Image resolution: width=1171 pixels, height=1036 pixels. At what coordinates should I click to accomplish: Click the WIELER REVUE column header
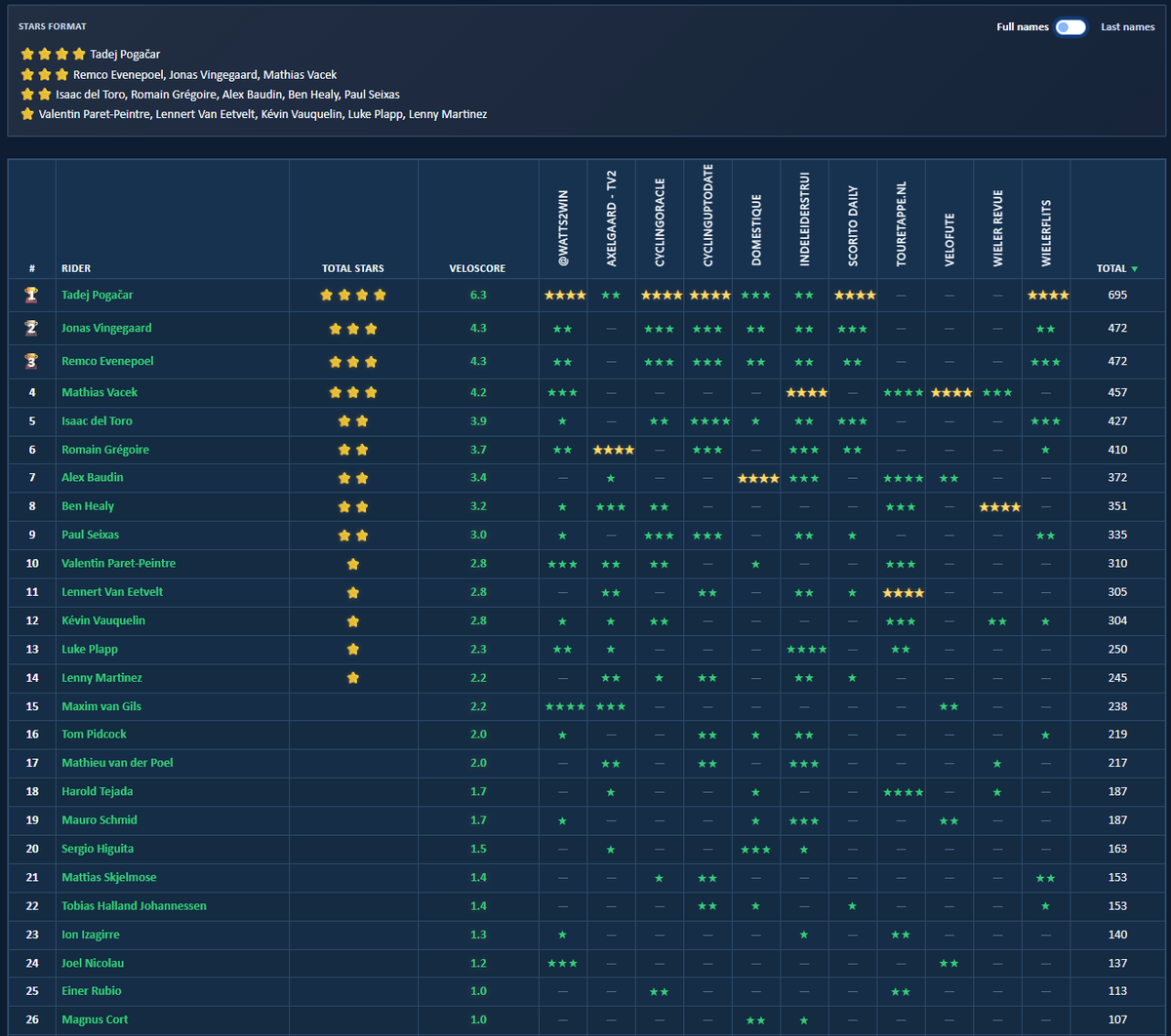click(x=998, y=228)
